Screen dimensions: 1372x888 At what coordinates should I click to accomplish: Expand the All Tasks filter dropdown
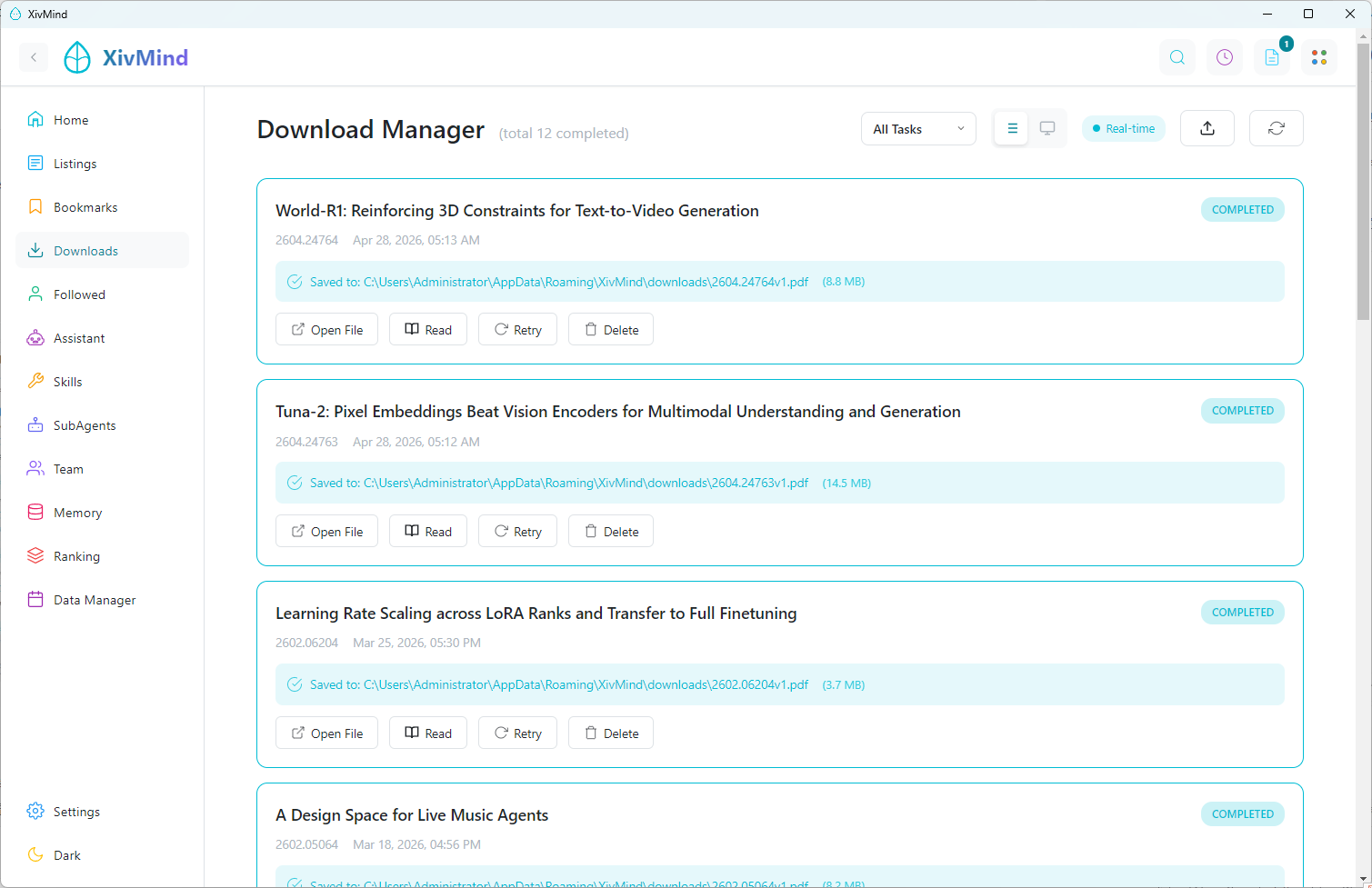click(x=918, y=129)
